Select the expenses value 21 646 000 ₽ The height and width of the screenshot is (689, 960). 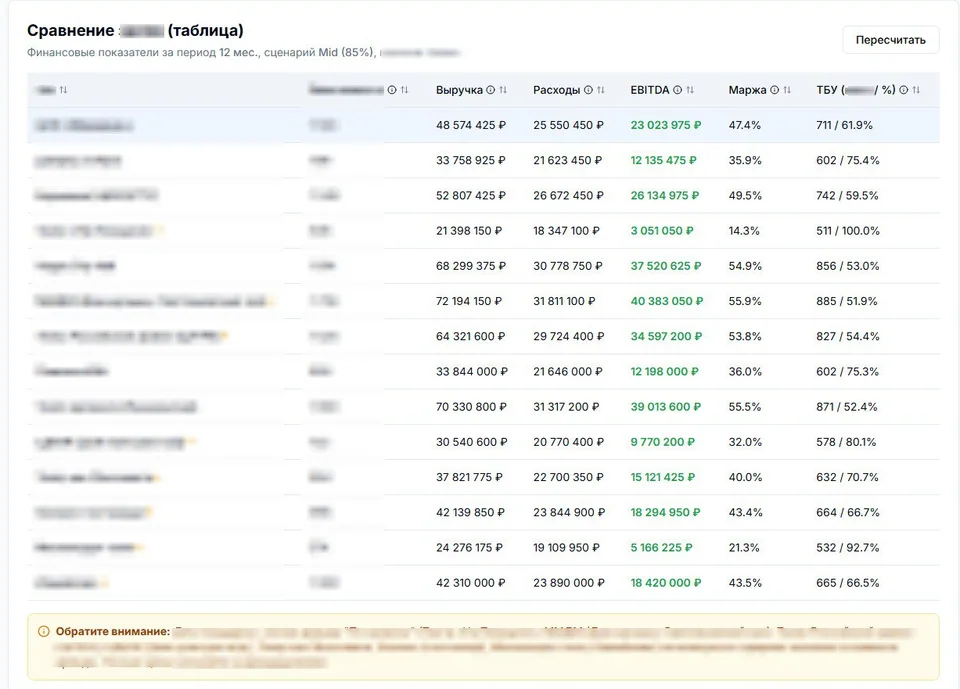568,372
